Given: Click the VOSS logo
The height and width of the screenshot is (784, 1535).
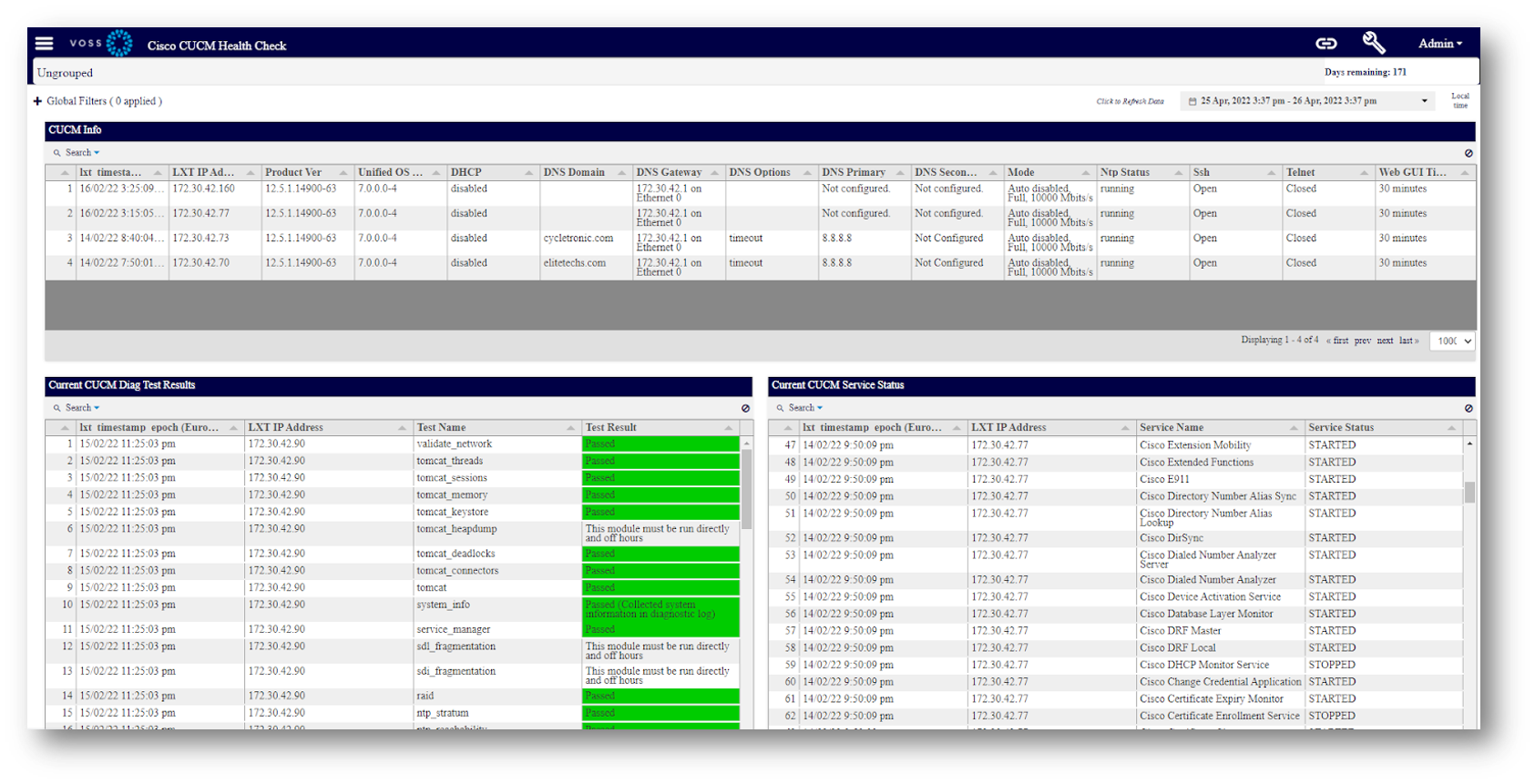Looking at the screenshot, I should 101,43.
